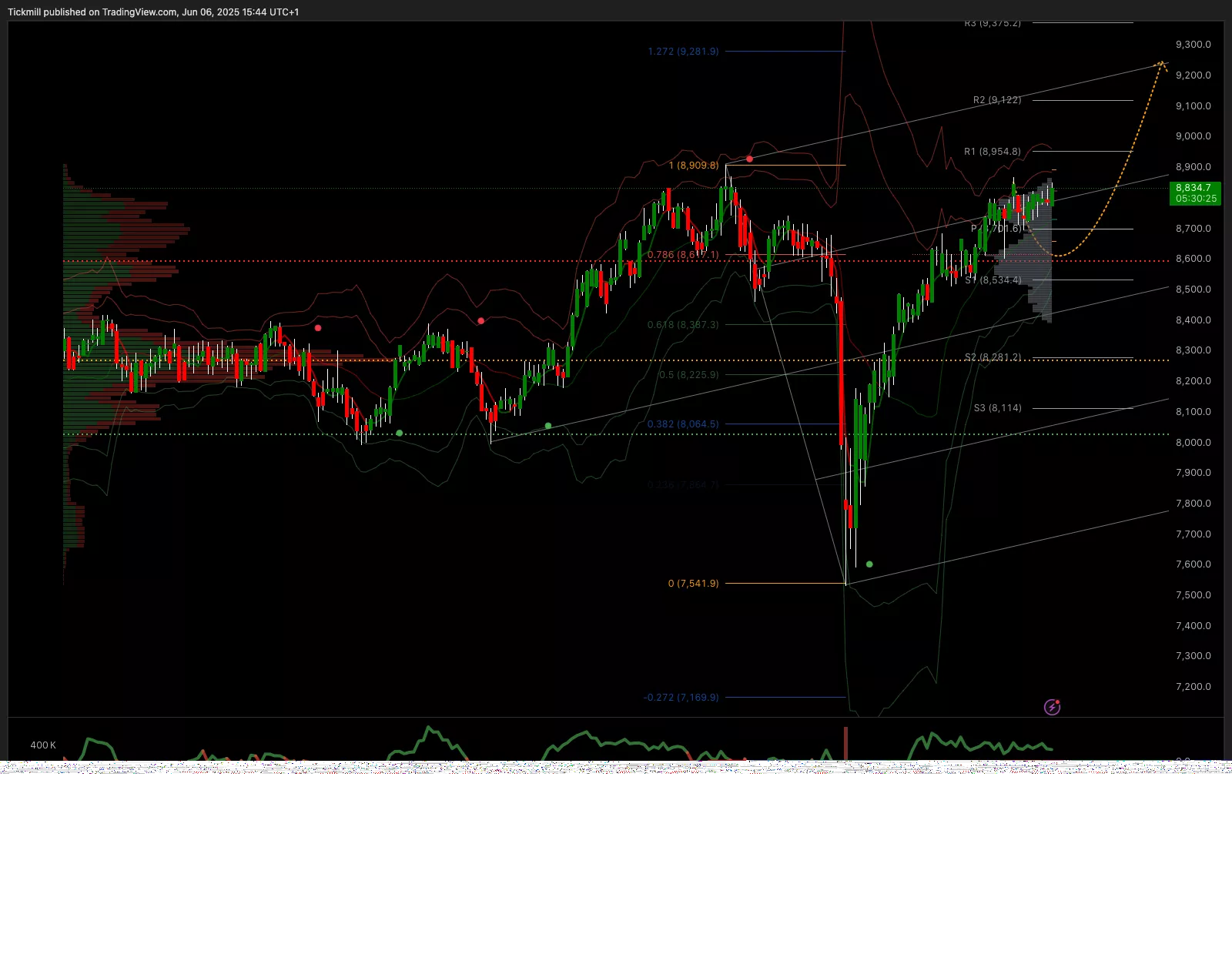Open the Tickmill published on TradingView.com header
The width and height of the screenshot is (1232, 961).
[x=153, y=12]
